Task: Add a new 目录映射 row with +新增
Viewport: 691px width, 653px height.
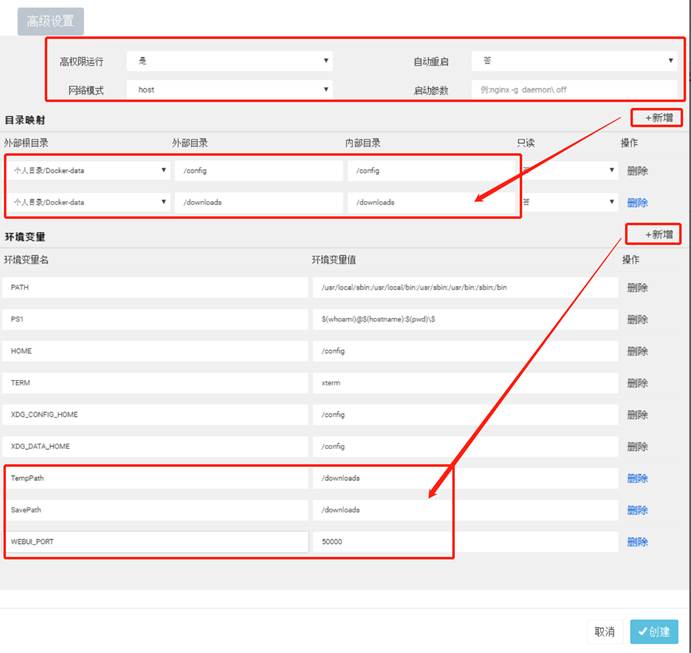Action: (657, 118)
